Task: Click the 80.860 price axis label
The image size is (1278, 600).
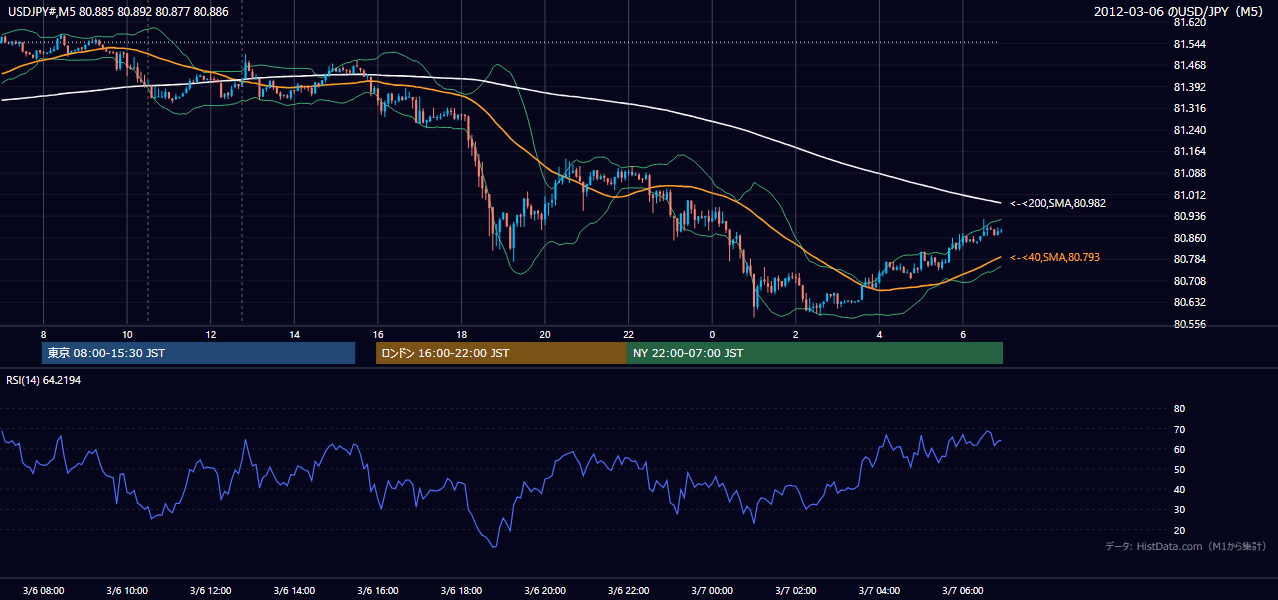Action: point(1188,238)
